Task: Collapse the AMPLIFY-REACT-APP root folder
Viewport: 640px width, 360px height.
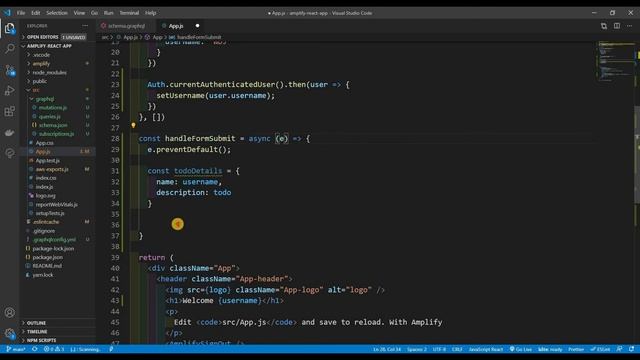Action: (x=49, y=46)
